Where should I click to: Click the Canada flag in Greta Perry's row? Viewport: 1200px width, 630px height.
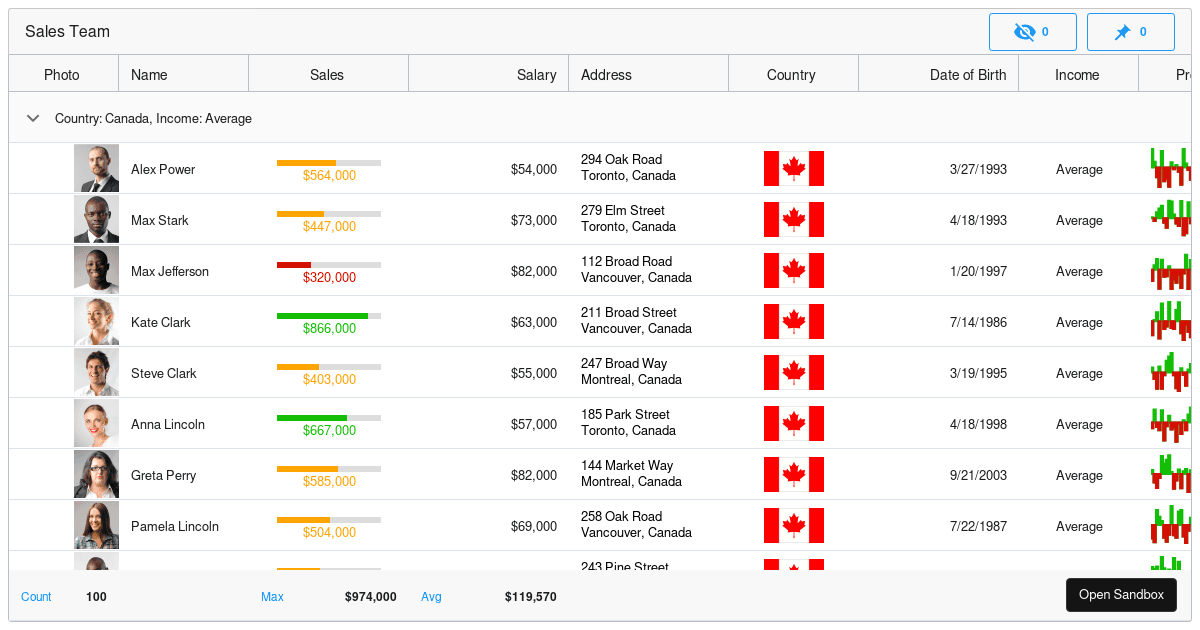[x=793, y=474]
